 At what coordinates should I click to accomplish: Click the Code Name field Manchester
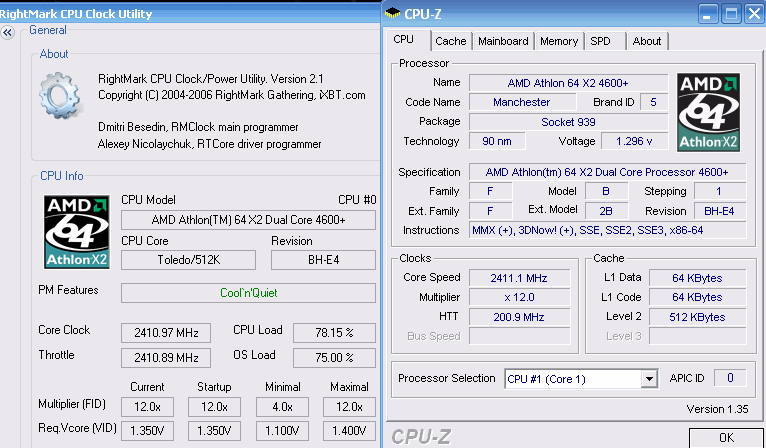(522, 102)
